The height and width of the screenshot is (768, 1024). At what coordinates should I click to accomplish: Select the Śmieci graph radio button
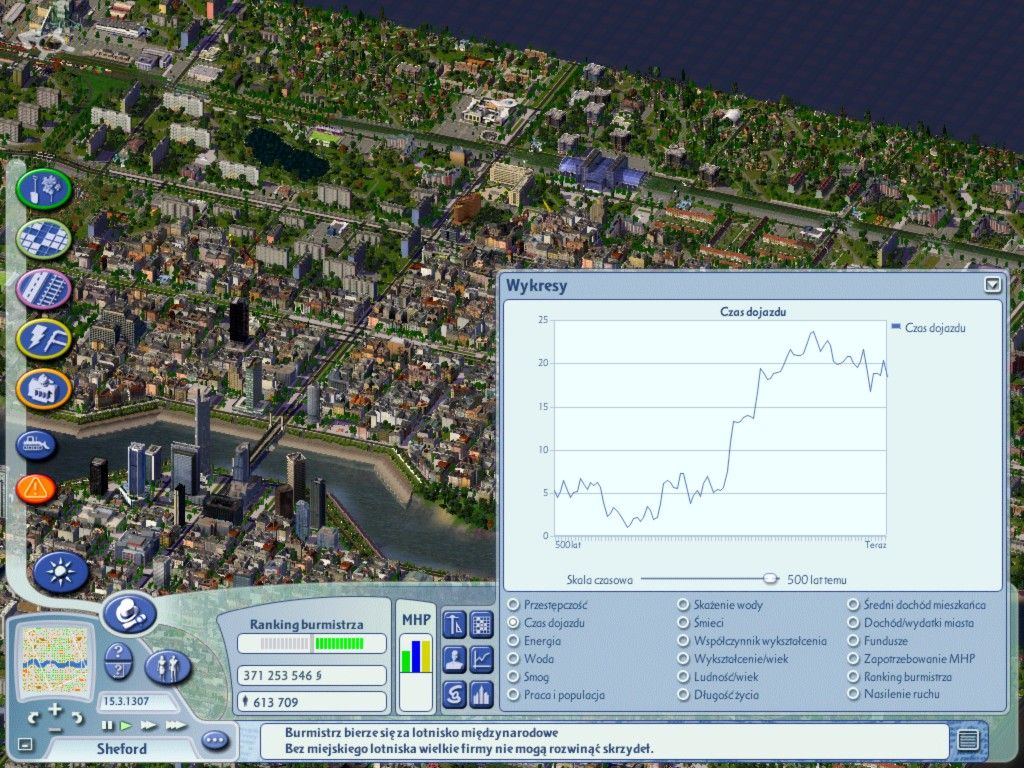click(683, 622)
